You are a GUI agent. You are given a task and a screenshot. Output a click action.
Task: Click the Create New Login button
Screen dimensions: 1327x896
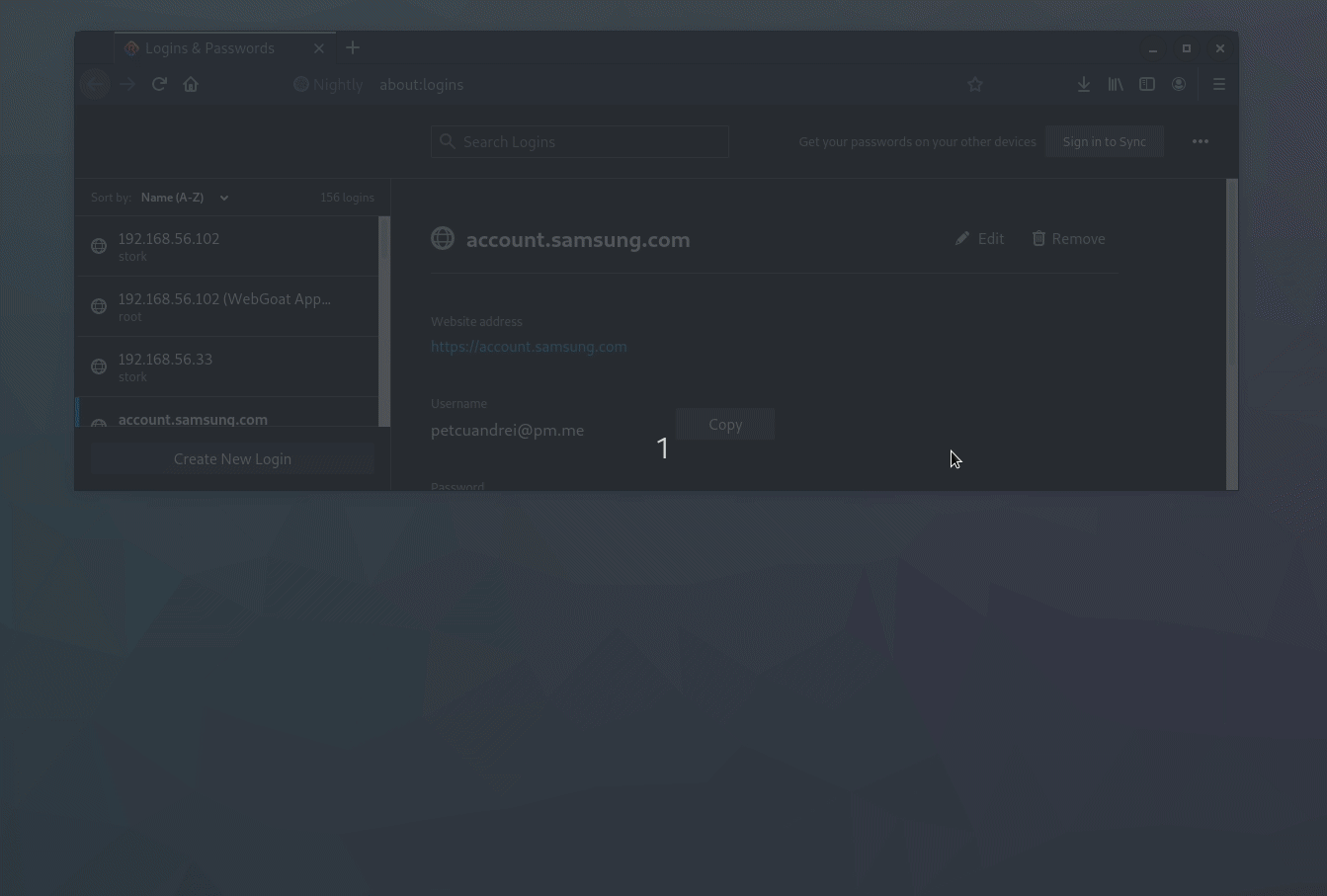click(x=232, y=458)
